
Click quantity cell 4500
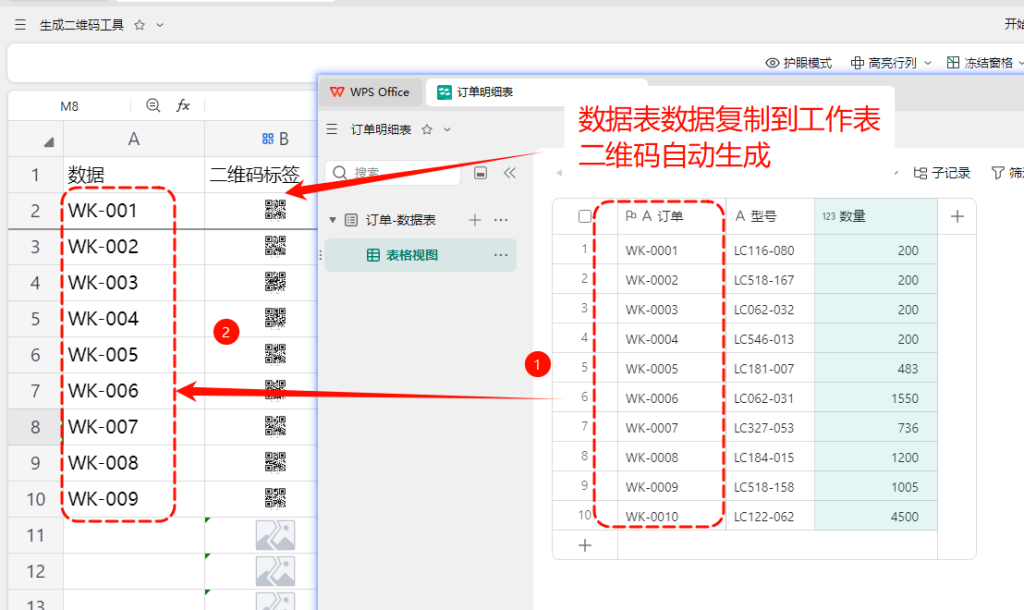(x=876, y=517)
